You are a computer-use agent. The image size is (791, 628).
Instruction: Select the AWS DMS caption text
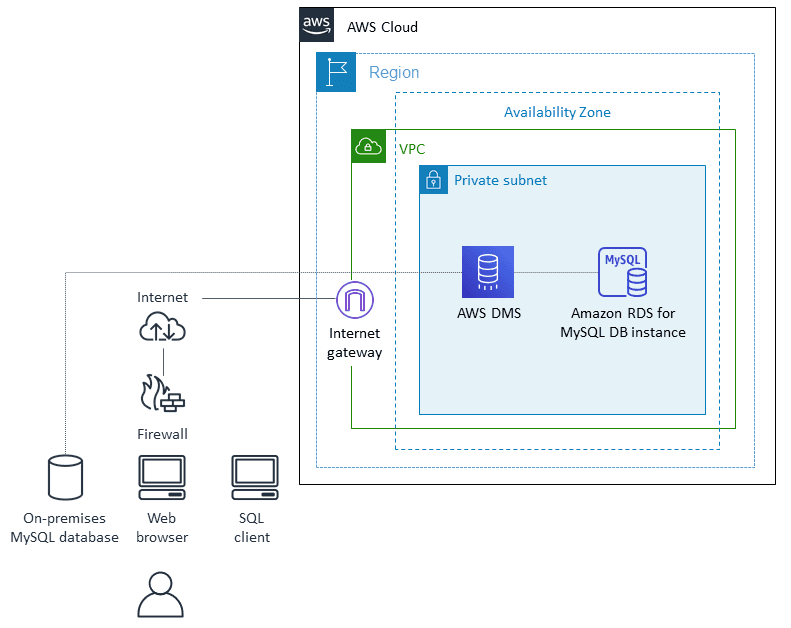click(x=488, y=313)
